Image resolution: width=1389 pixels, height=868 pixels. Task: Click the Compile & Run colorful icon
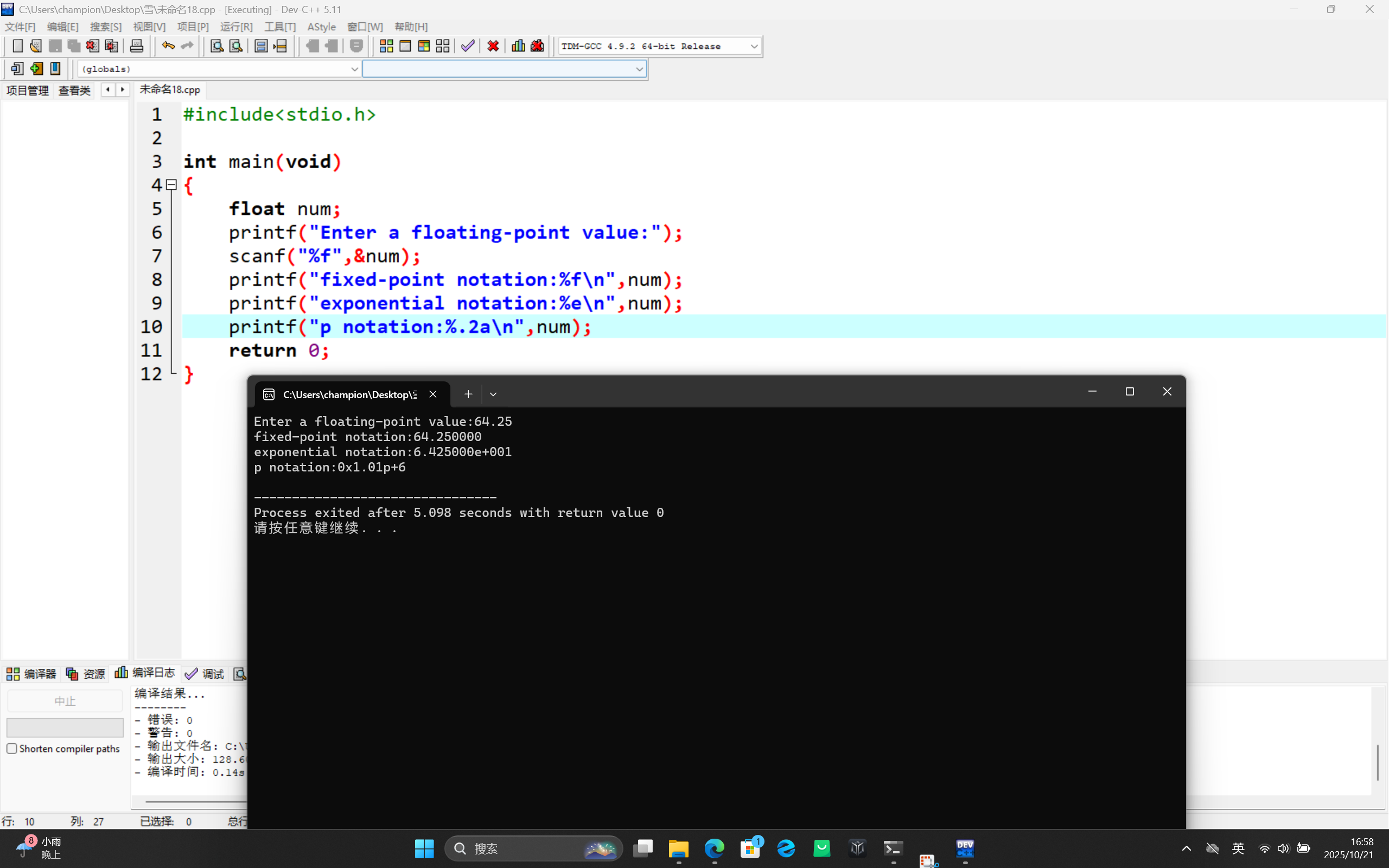[x=424, y=46]
